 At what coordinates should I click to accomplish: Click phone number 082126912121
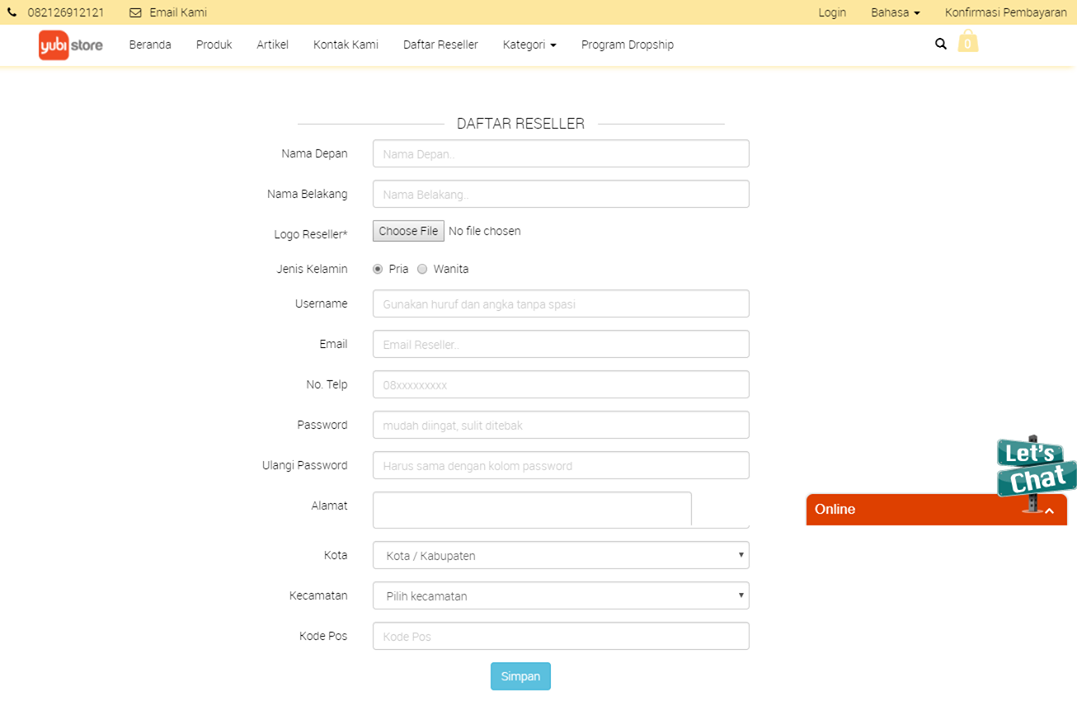click(66, 12)
